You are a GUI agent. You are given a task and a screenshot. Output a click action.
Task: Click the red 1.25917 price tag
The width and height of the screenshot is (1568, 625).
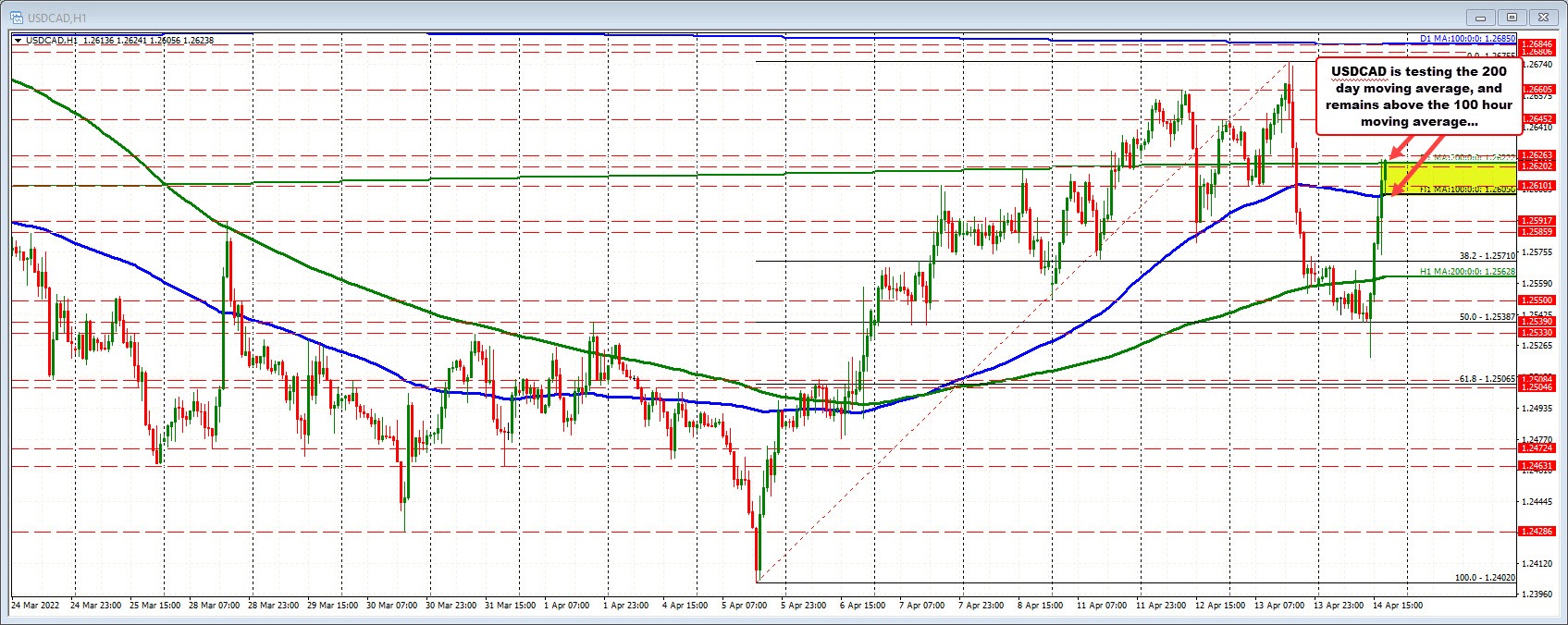1536,221
